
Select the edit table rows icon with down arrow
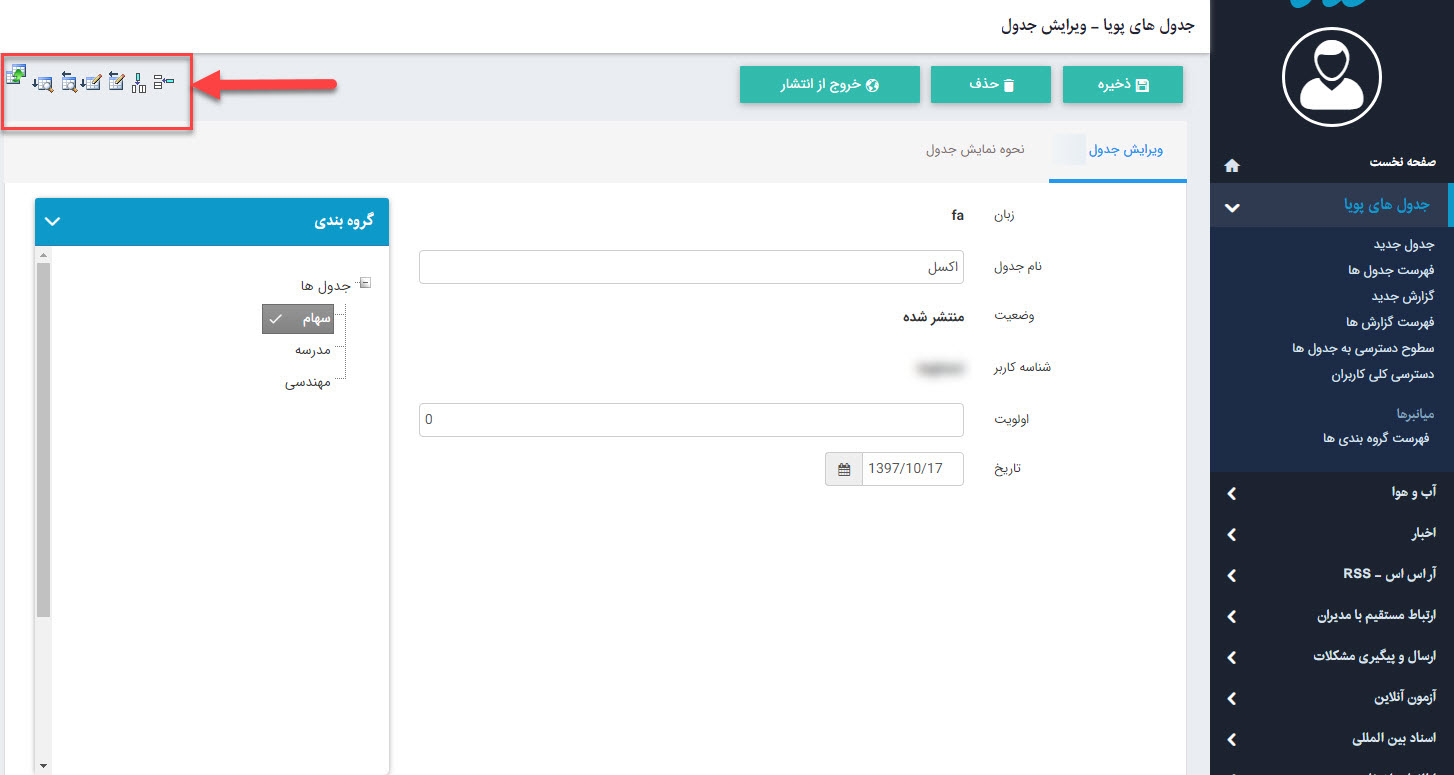[92, 81]
